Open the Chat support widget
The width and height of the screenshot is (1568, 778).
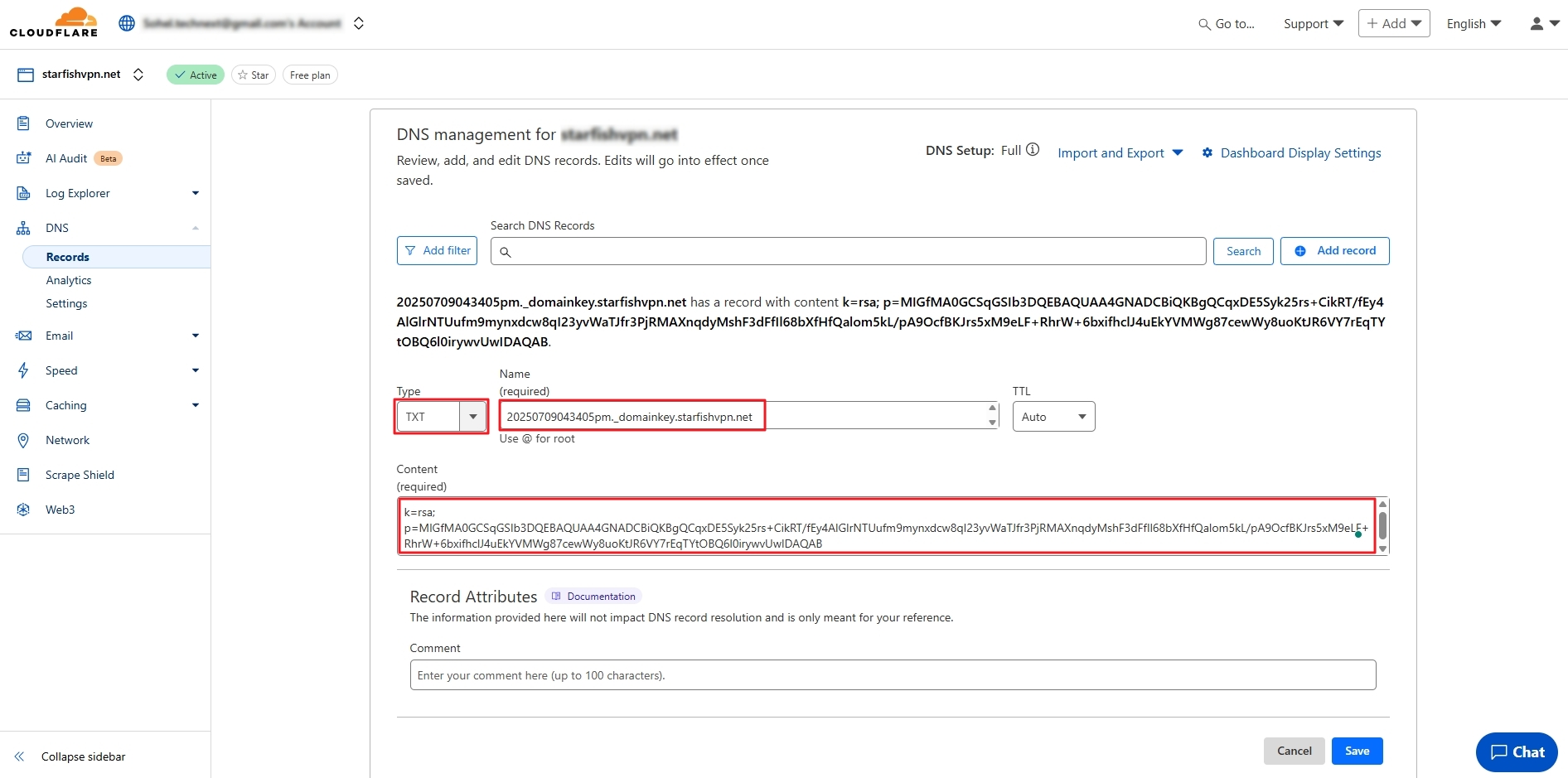(x=1517, y=752)
